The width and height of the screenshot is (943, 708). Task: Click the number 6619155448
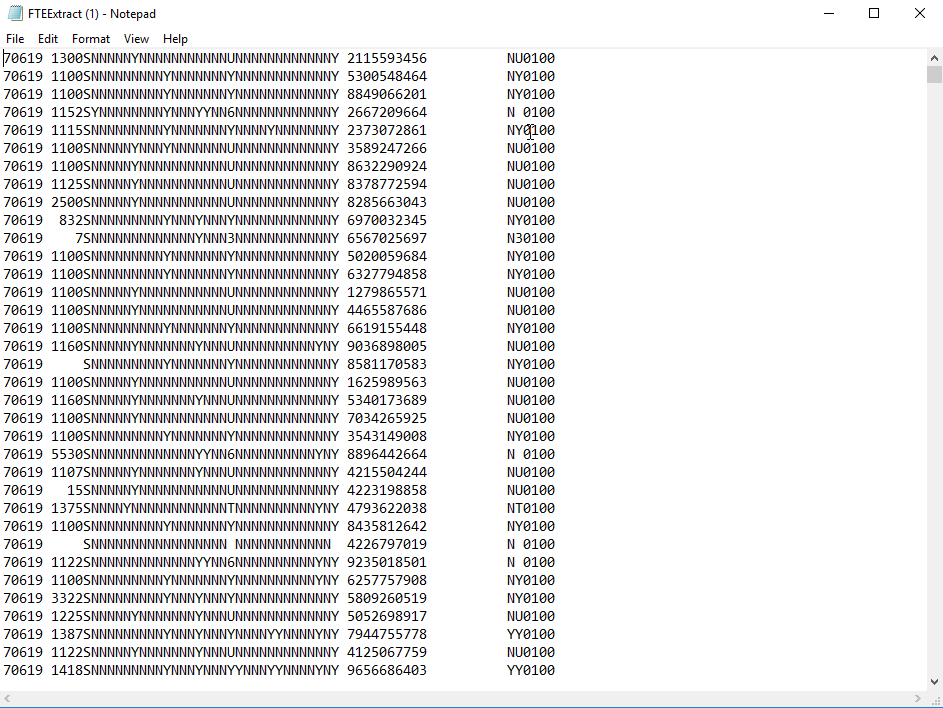tap(387, 328)
